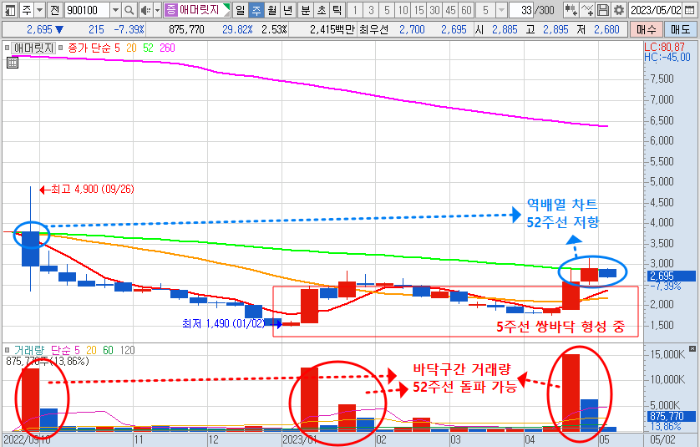700x447 pixels.
Task: Click the add candlestick chart icon
Action: pos(570,10)
